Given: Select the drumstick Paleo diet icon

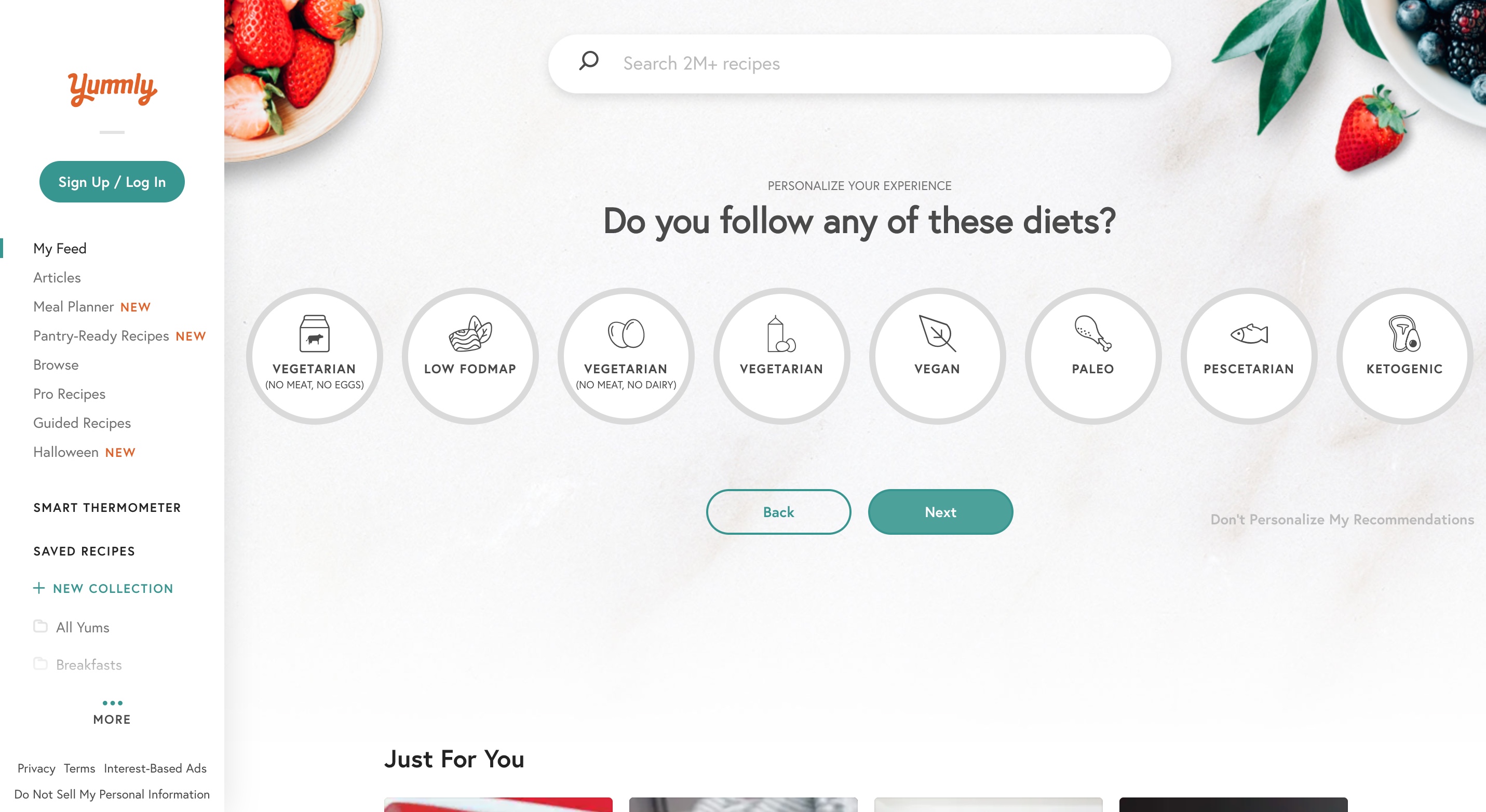Looking at the screenshot, I should pyautogui.click(x=1092, y=333).
